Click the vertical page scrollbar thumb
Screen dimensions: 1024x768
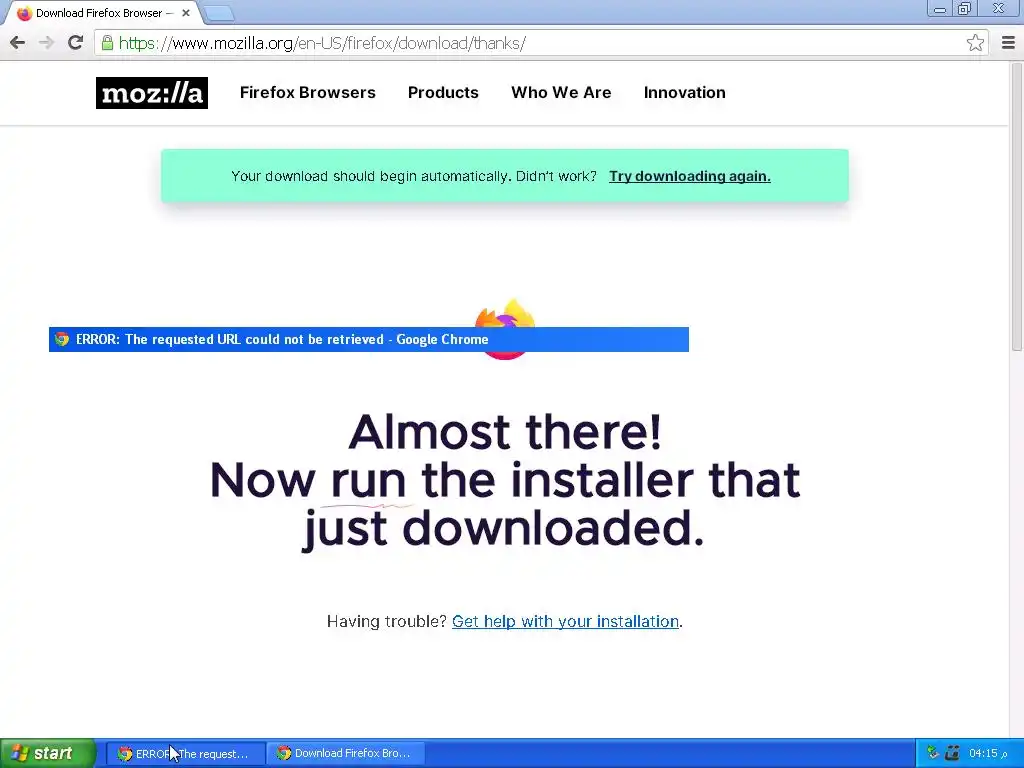[1017, 207]
